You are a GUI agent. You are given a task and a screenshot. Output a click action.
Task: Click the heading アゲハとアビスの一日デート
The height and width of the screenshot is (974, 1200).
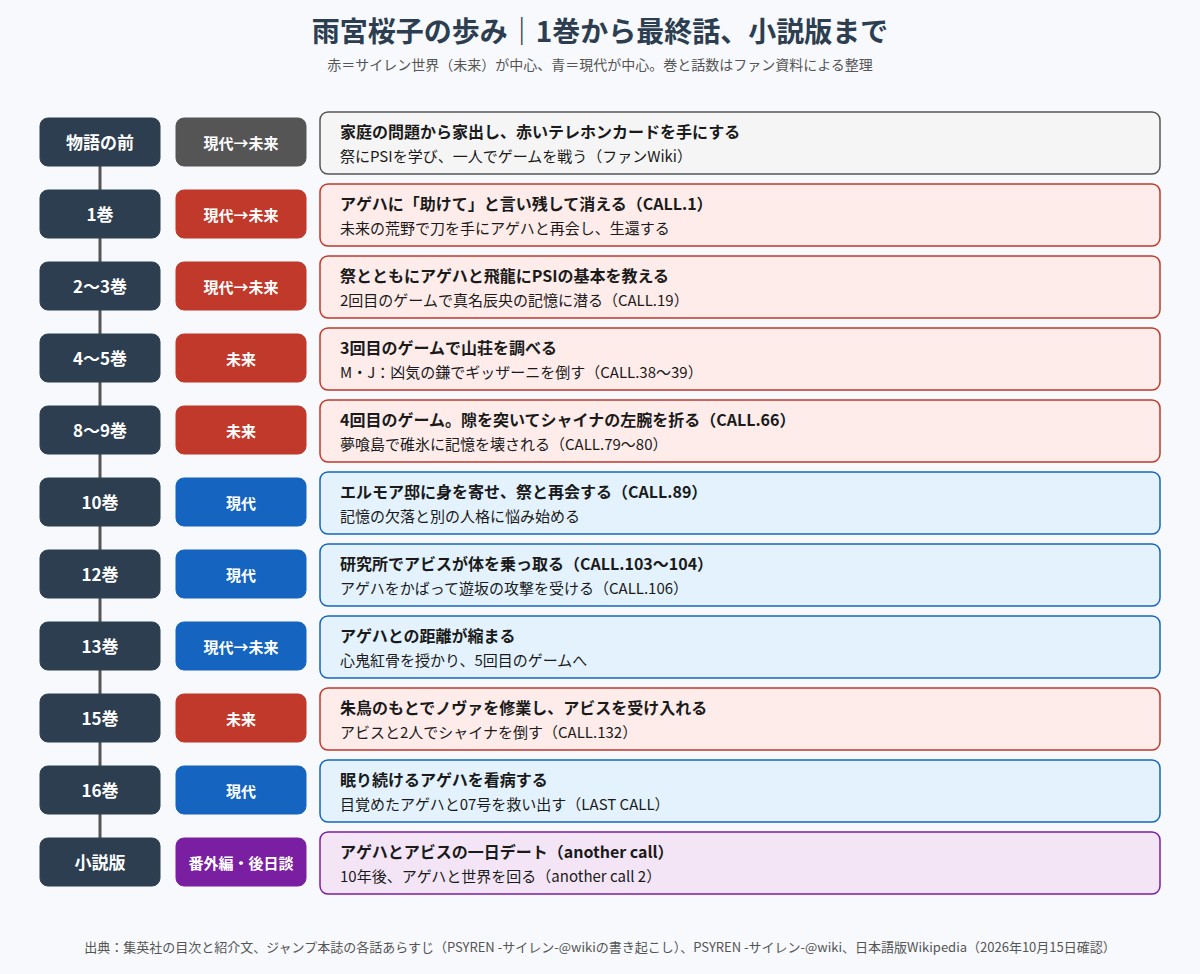coord(503,852)
